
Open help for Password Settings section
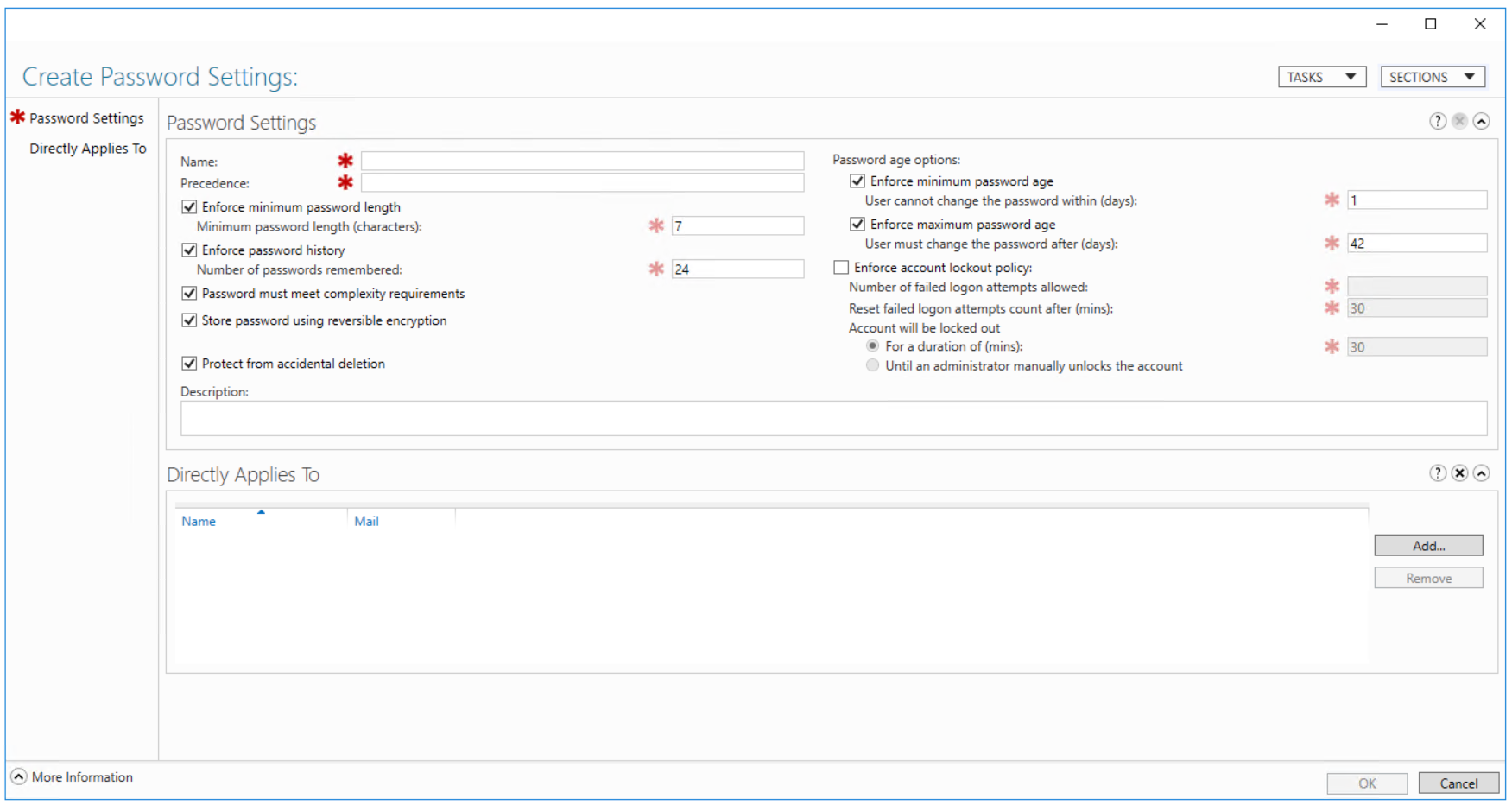click(x=1437, y=121)
